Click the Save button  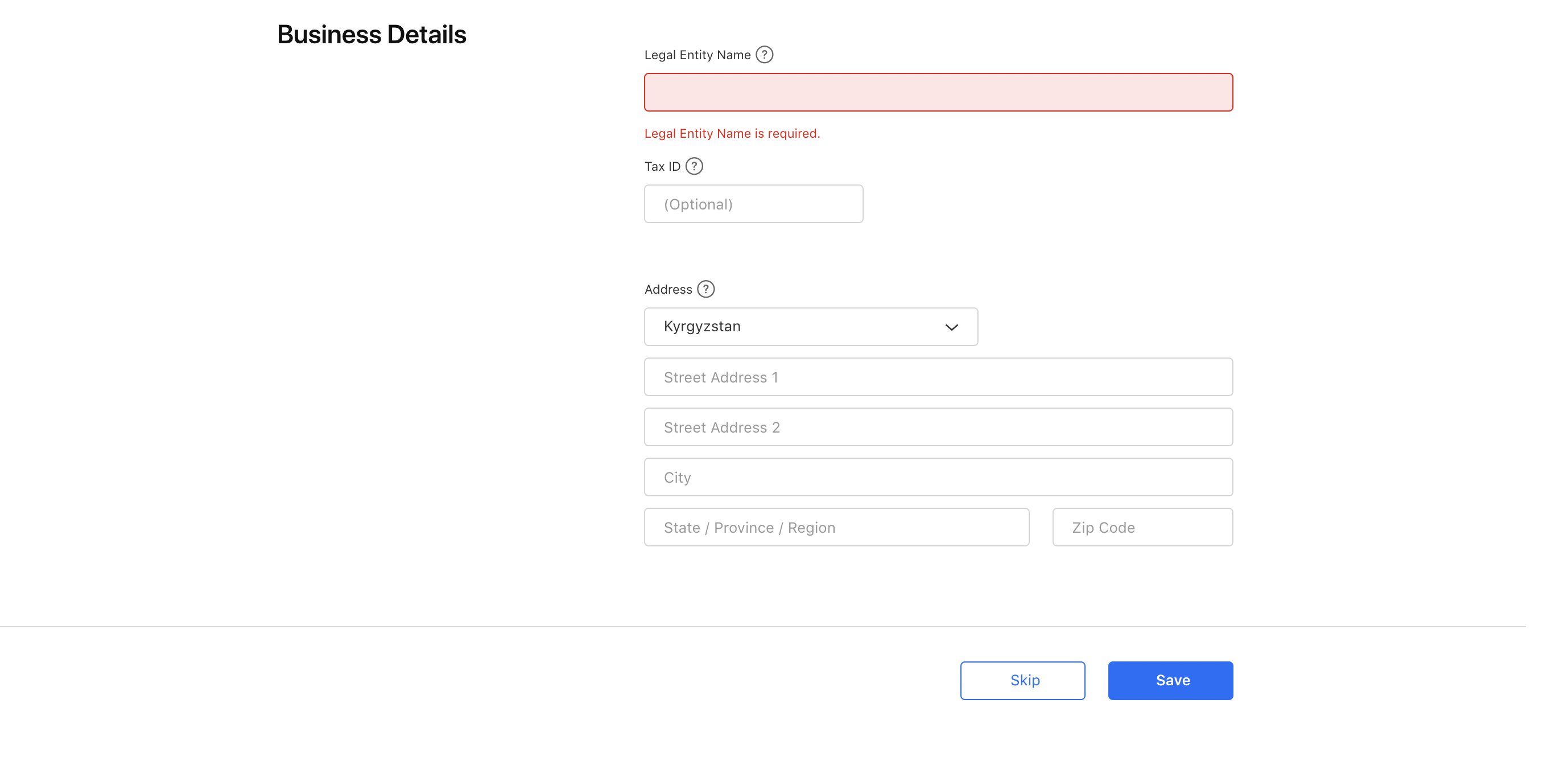click(1170, 681)
